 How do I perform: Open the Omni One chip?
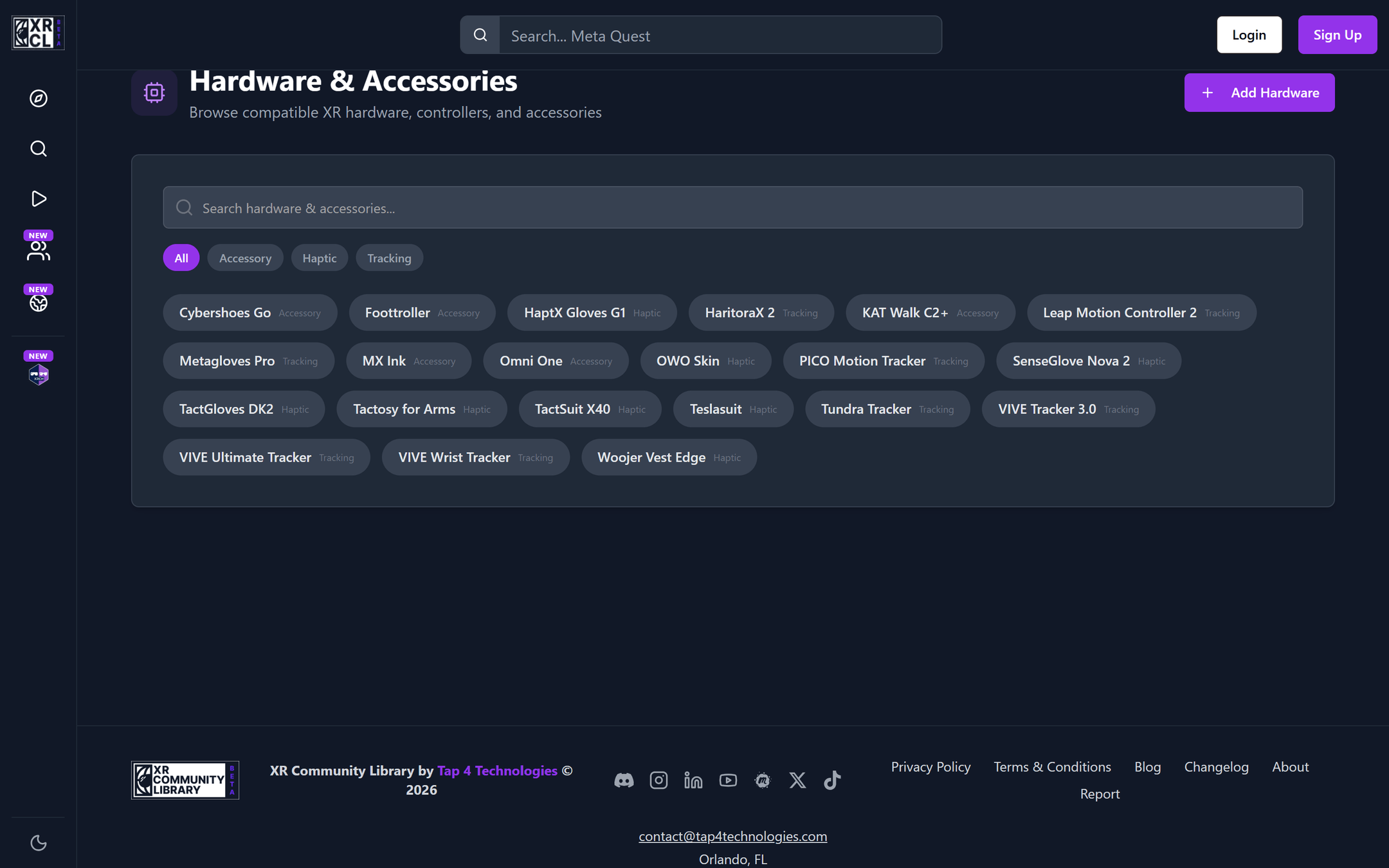[x=556, y=361]
